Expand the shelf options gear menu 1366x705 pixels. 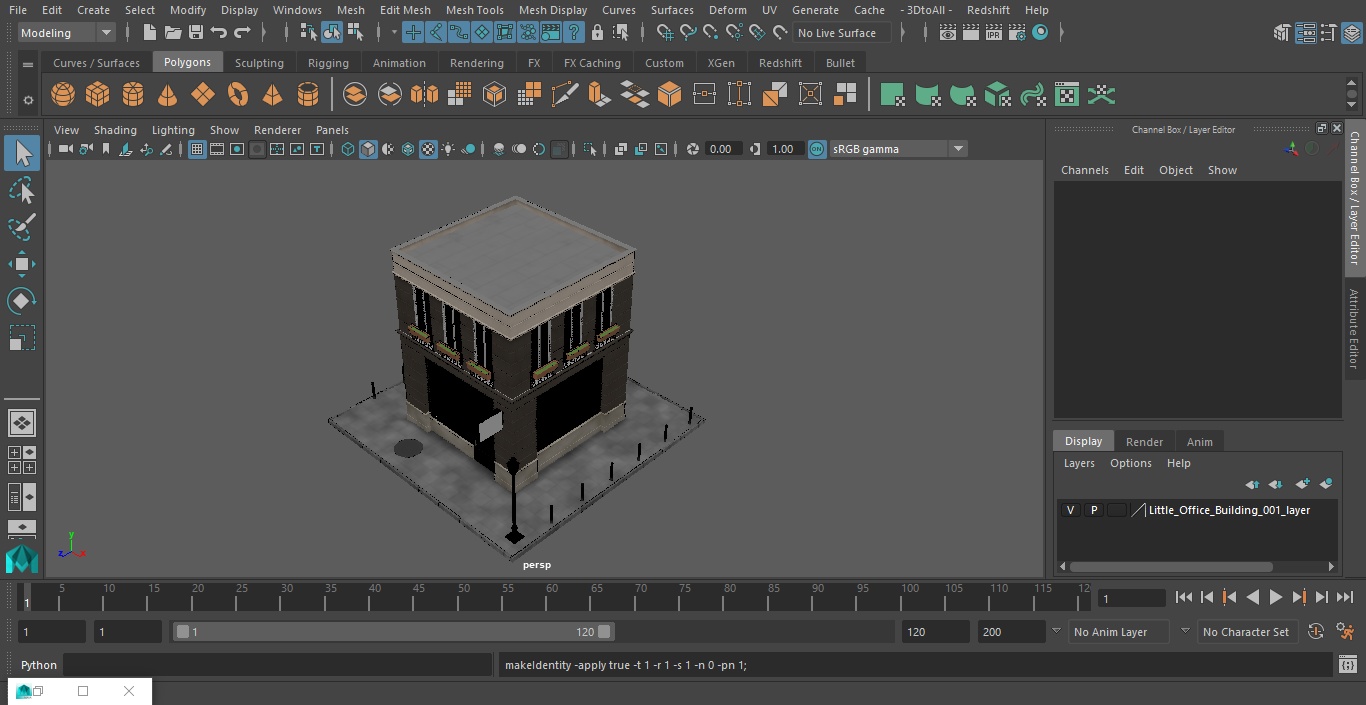28,100
